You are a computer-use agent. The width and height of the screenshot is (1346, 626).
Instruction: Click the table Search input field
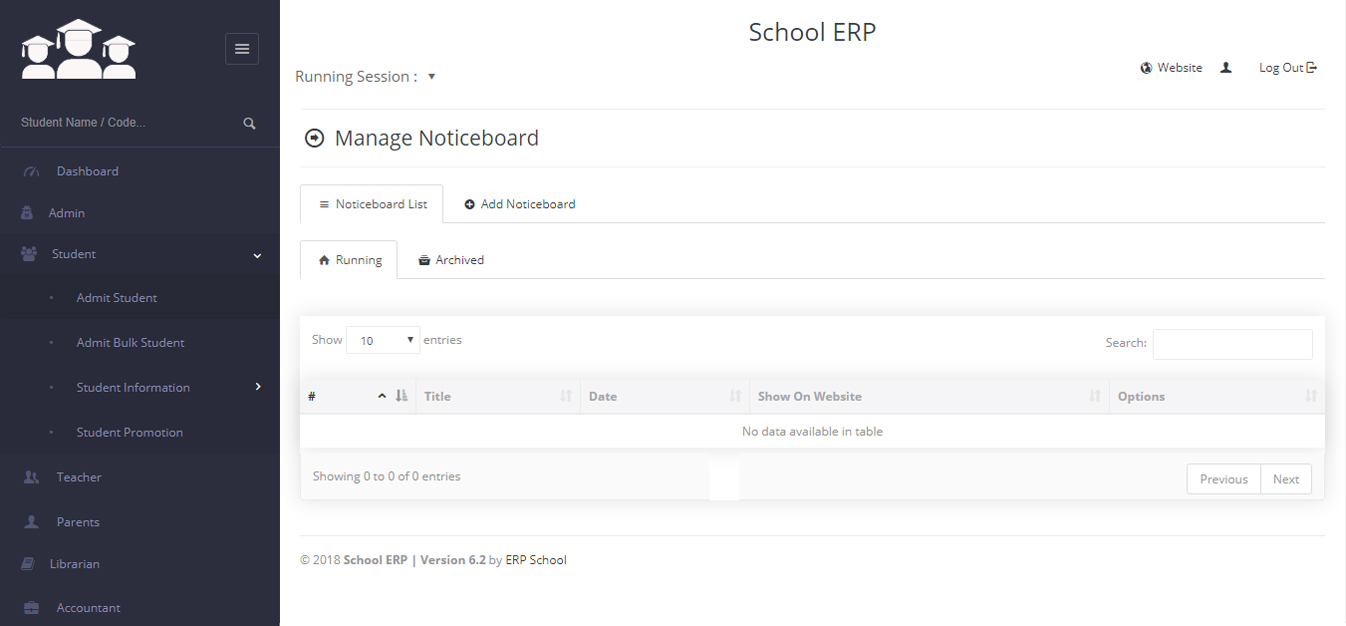(1232, 344)
